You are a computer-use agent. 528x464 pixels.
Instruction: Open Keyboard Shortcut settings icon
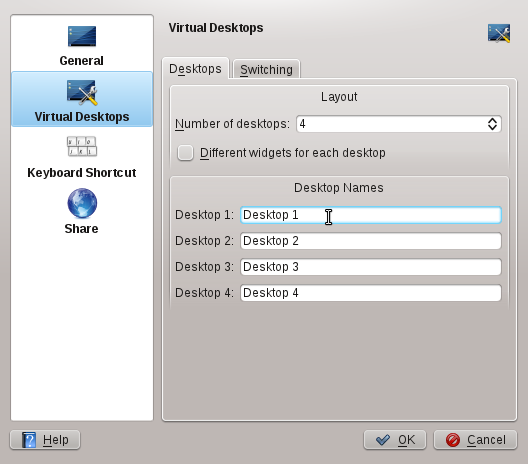(x=82, y=146)
